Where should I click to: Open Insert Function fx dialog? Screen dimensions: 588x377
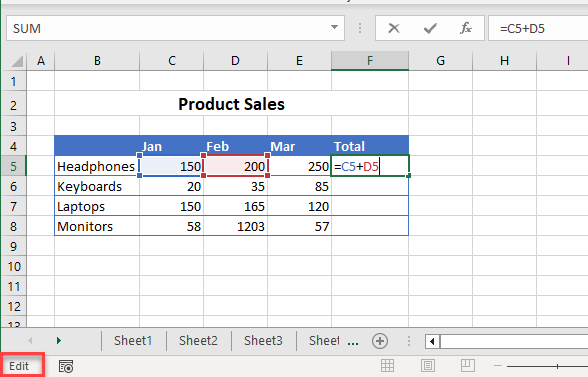[x=466, y=28]
